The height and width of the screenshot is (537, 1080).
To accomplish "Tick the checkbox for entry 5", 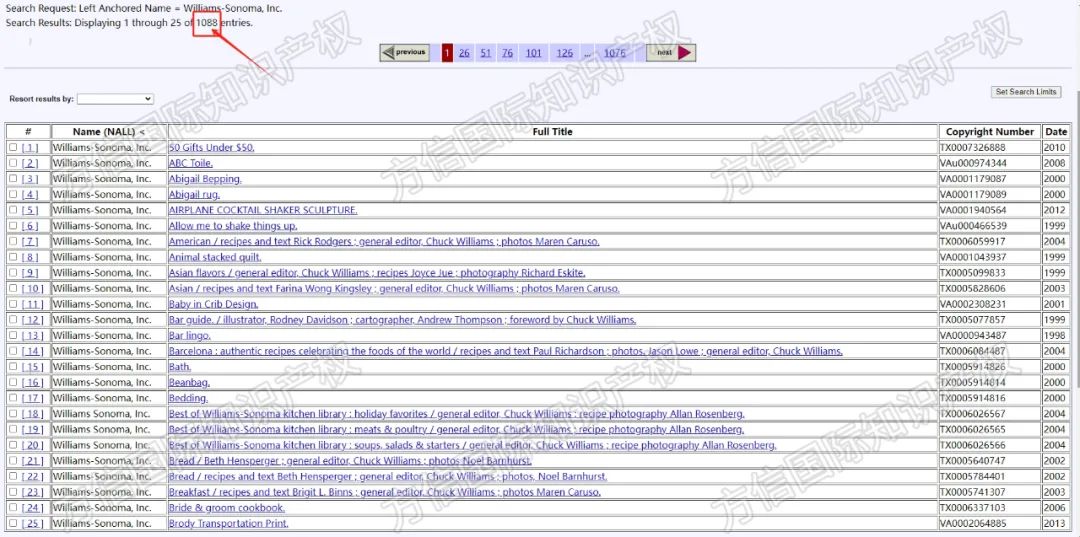I will click(x=13, y=210).
